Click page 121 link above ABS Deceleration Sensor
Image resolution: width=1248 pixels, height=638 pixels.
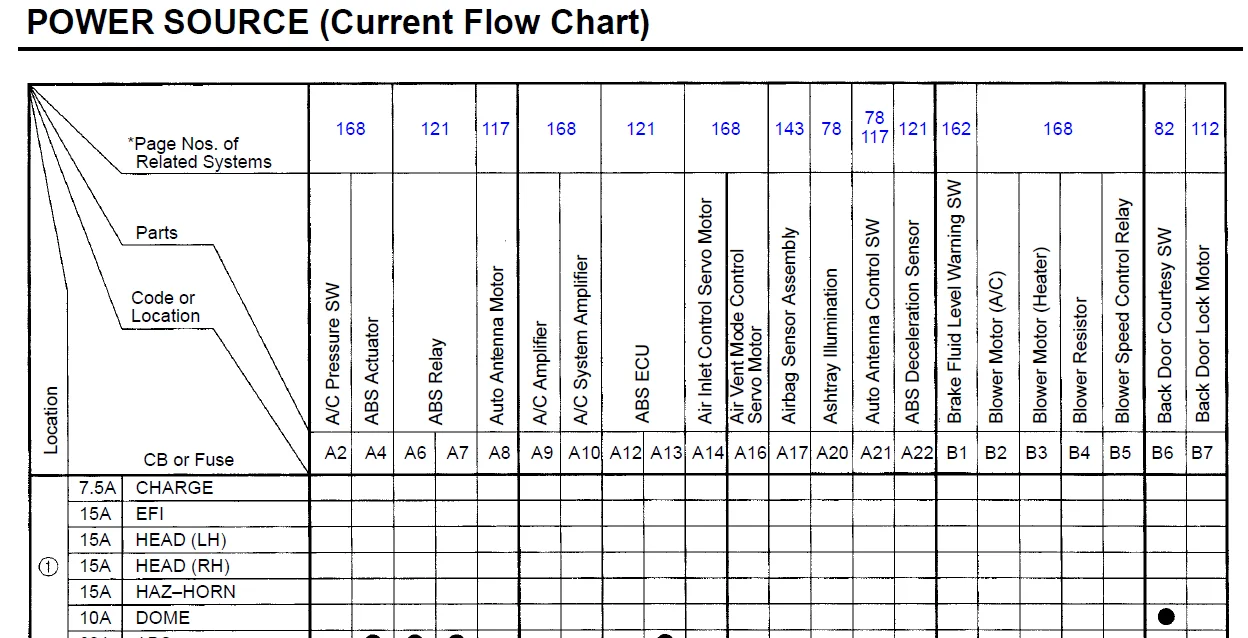[x=913, y=128]
